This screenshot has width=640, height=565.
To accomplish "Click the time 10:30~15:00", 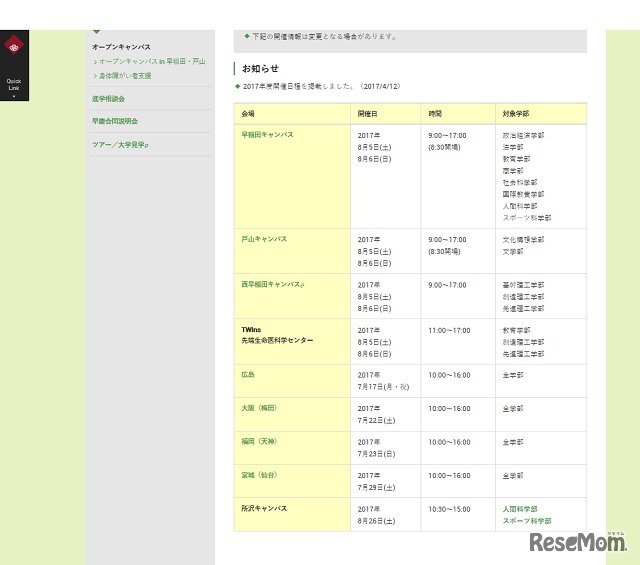I will click(449, 509).
